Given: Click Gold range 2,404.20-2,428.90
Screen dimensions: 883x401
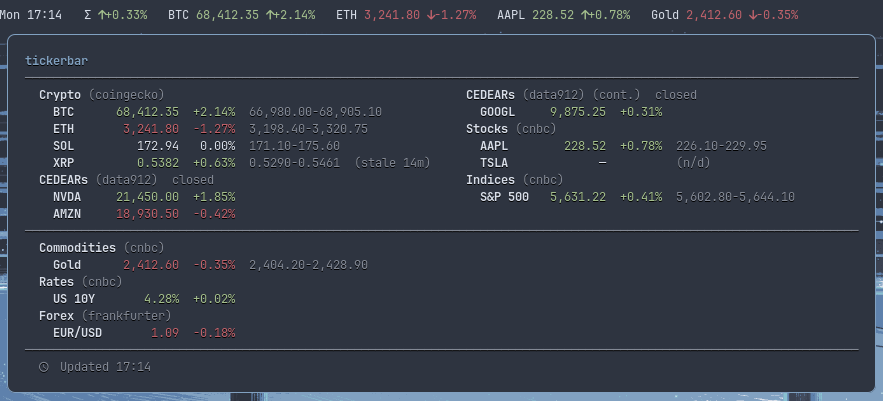Looking at the screenshot, I should (x=309, y=265).
